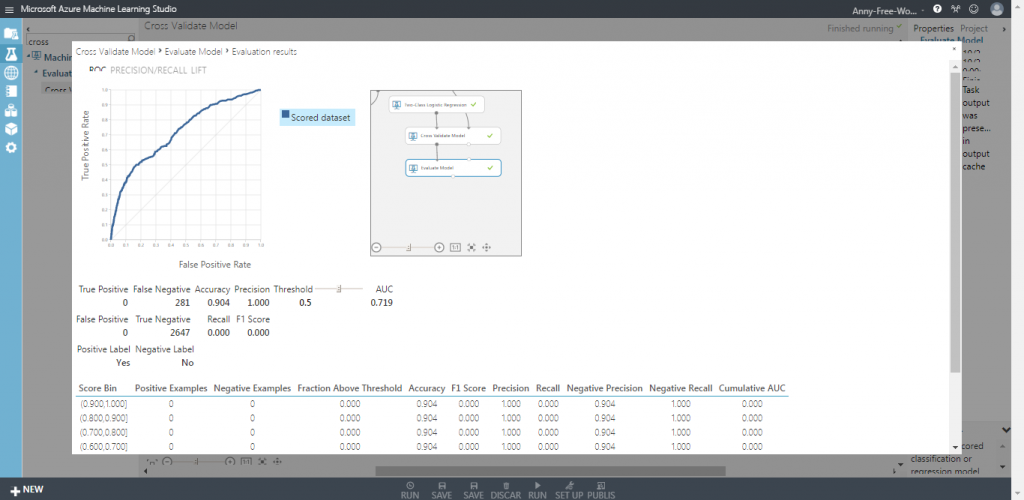The width and height of the screenshot is (1024, 500).
Task: Click the canvas horizontal scrollbar
Action: pos(550,471)
